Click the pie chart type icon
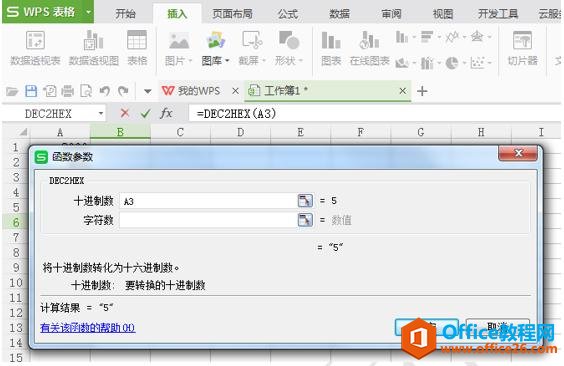Image resolution: width=564 pixels, height=366 pixels. pos(452,63)
